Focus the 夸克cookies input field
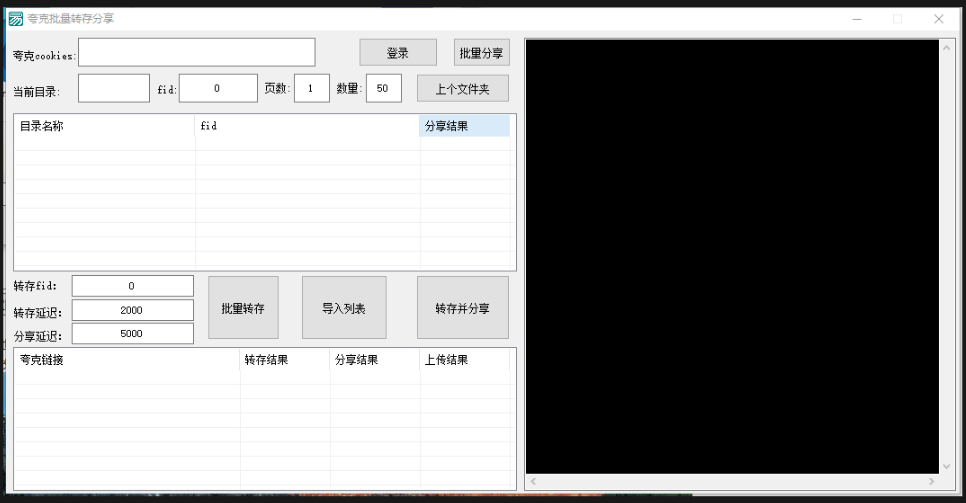Screen dimensions: 966x503 197,52
